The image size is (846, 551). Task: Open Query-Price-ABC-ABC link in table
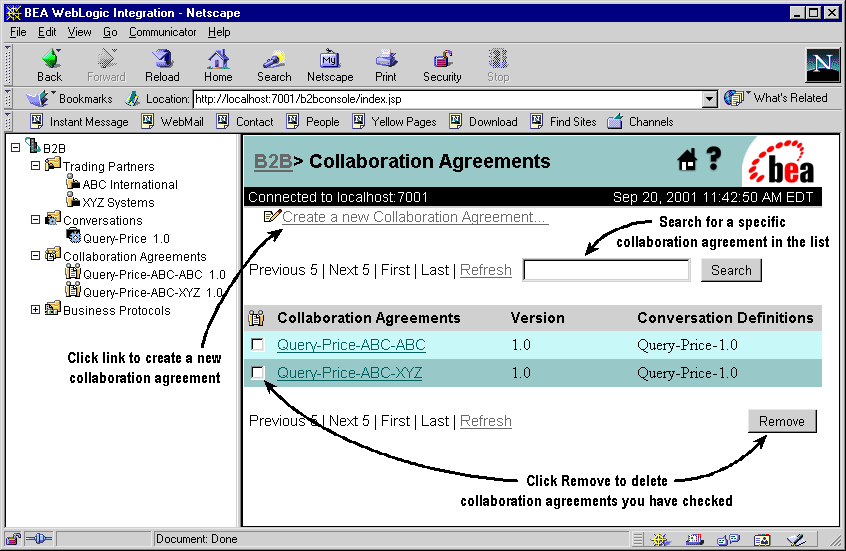point(351,345)
